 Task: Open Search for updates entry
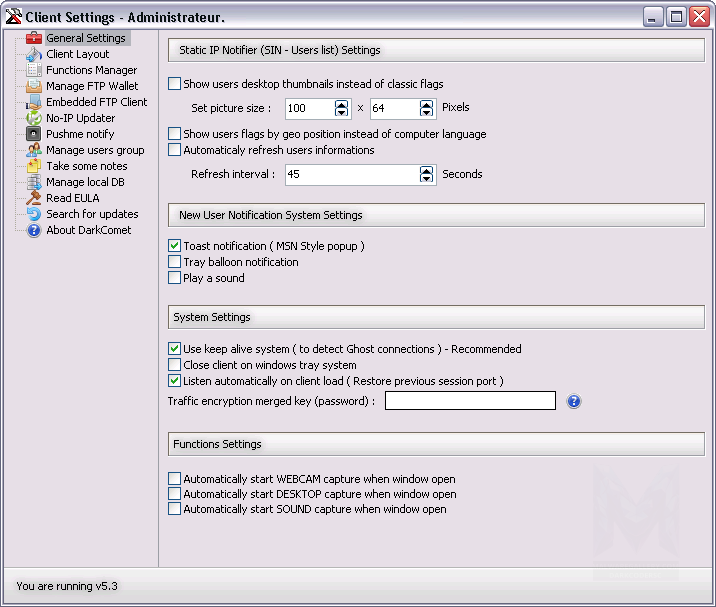pos(92,214)
